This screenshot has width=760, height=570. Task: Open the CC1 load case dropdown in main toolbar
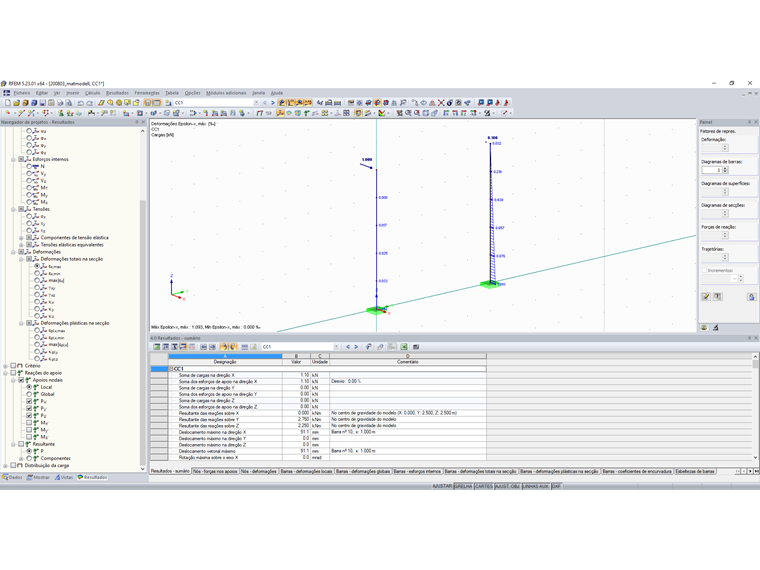pos(256,103)
